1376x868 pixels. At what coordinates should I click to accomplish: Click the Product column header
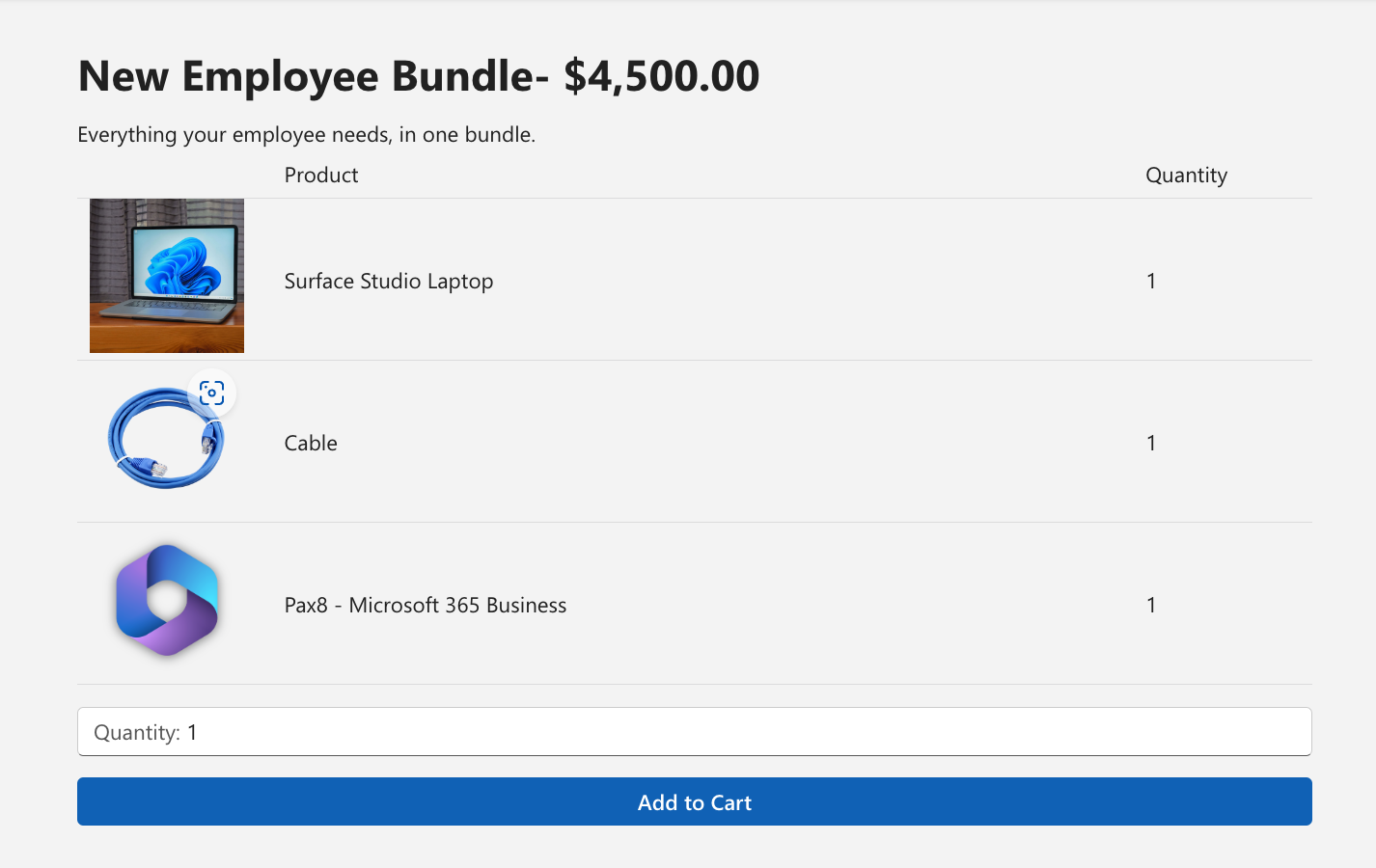(x=321, y=175)
